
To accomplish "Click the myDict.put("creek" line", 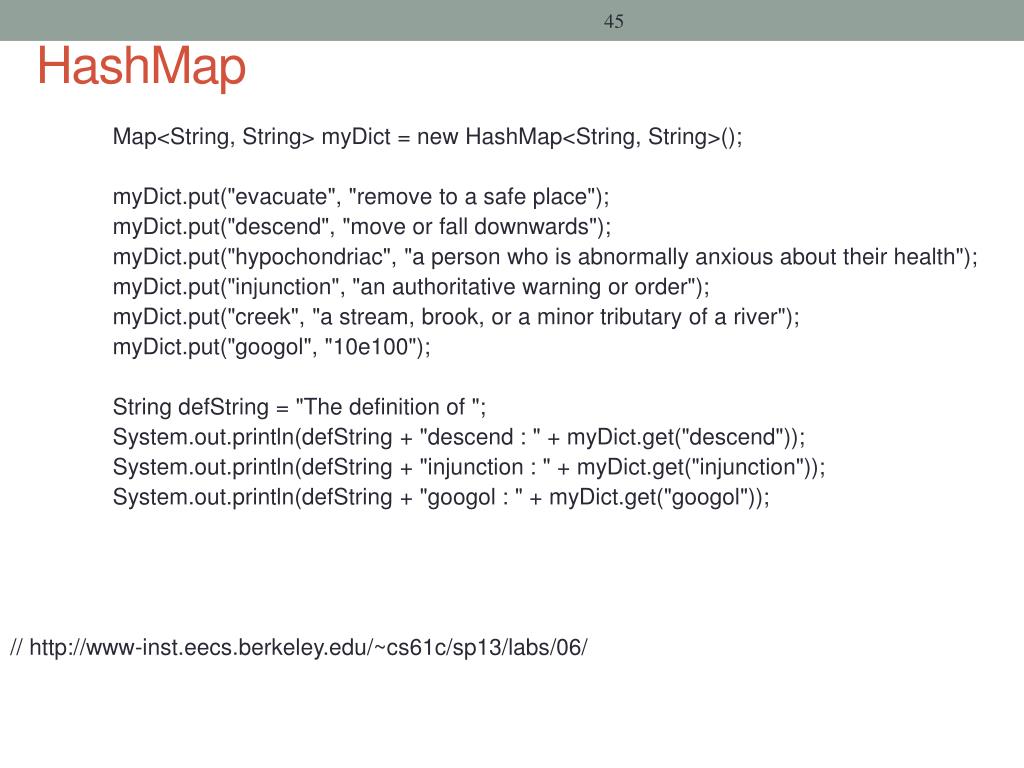I will click(456, 317).
